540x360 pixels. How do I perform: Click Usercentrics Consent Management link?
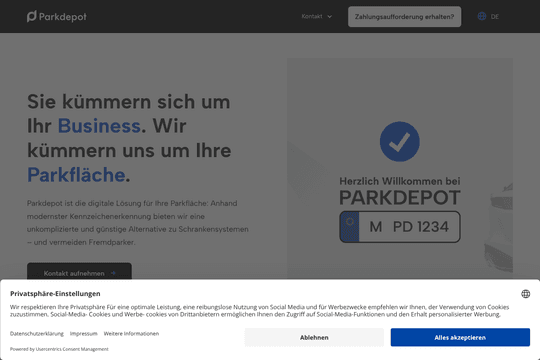click(x=72, y=349)
